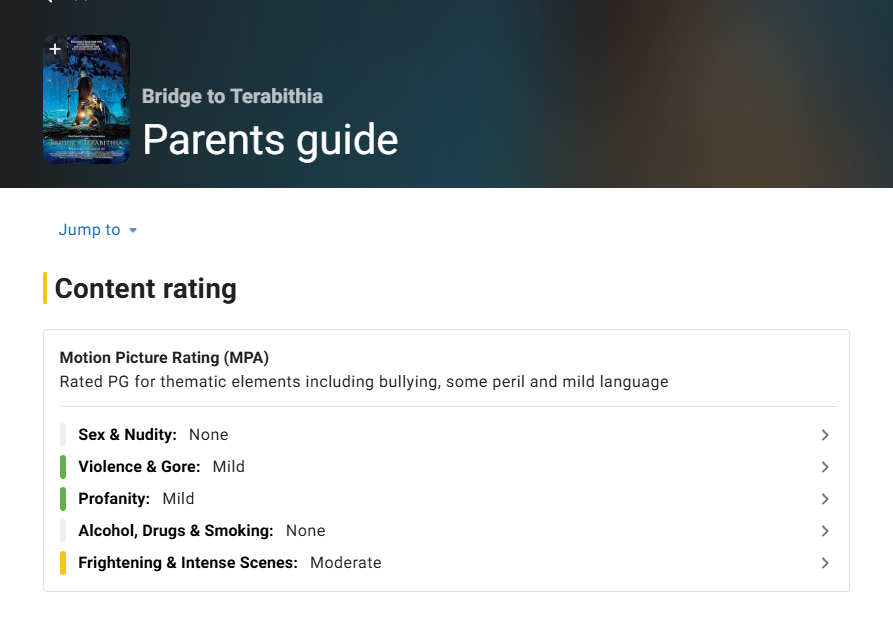Click the chevron on the Sex & Nudity row

(x=825, y=435)
